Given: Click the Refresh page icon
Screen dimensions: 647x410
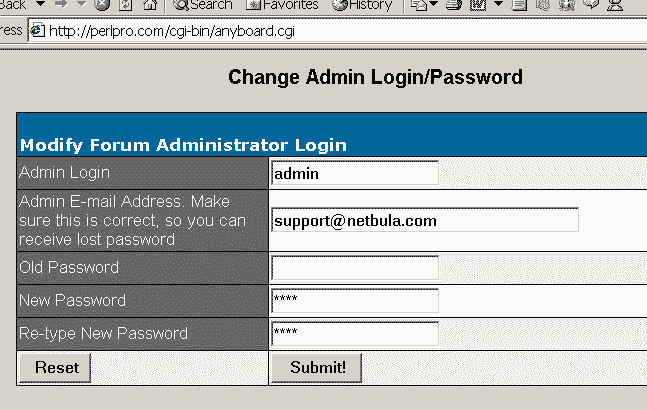Looking at the screenshot, I should pyautogui.click(x=125, y=5).
